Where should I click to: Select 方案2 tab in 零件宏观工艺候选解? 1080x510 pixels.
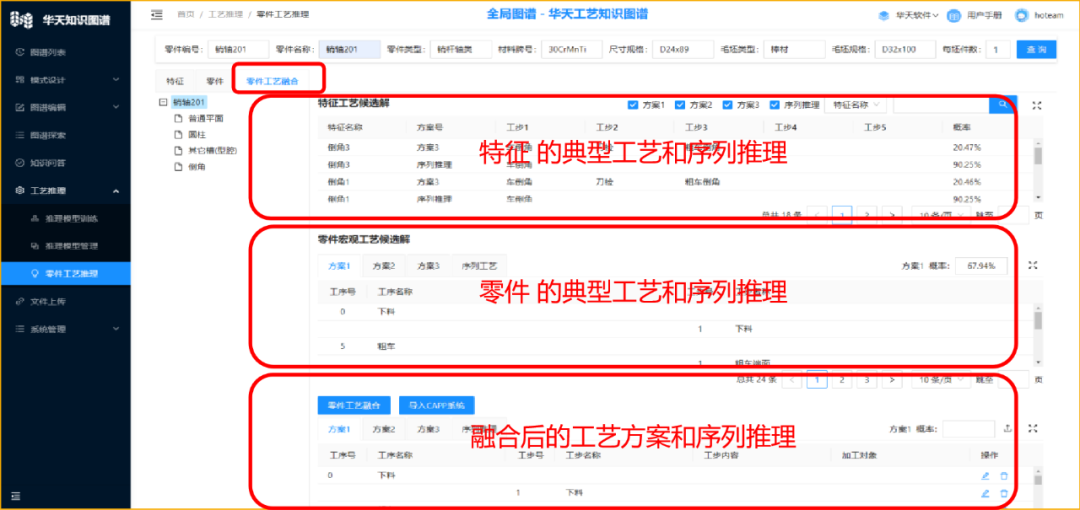pyautogui.click(x=384, y=265)
